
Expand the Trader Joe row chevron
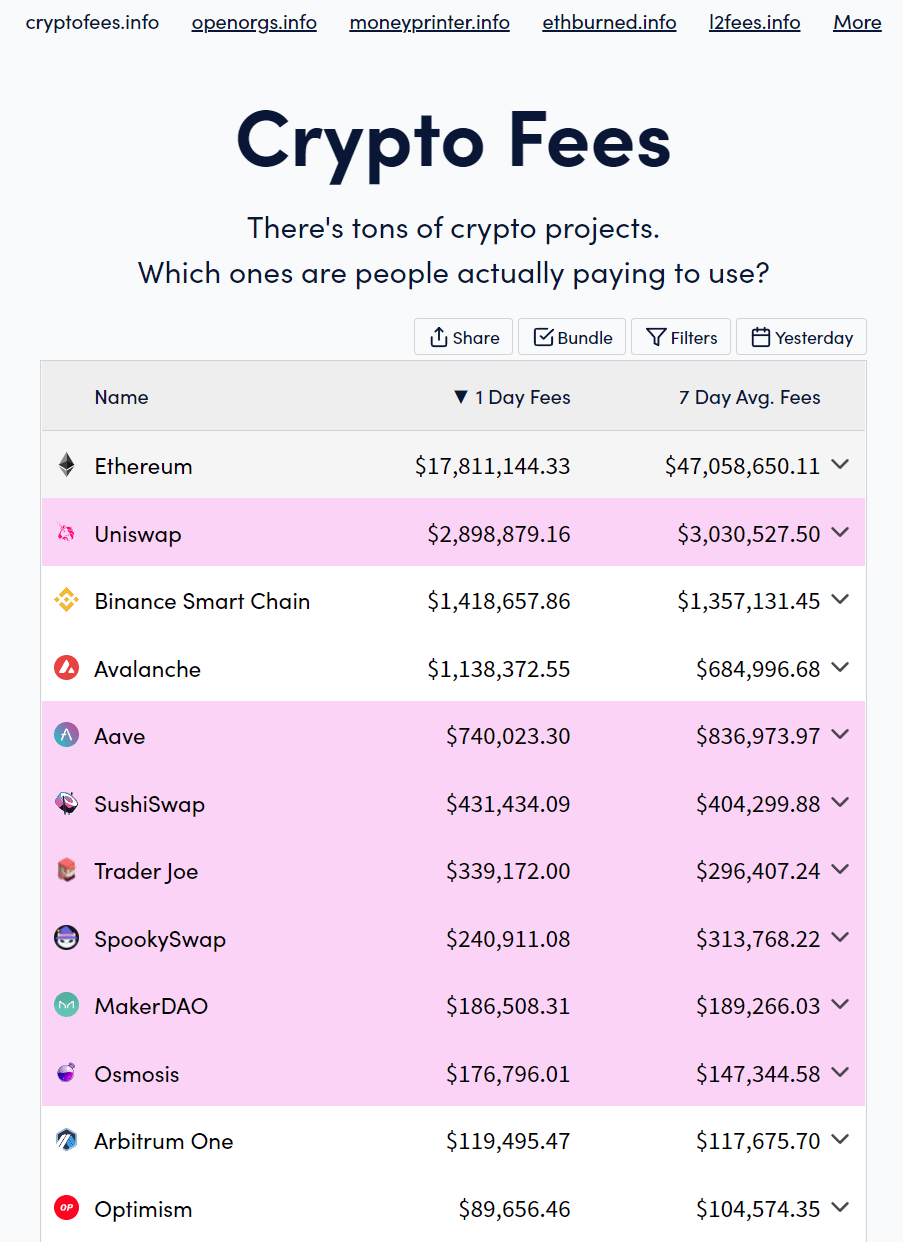(x=840, y=870)
